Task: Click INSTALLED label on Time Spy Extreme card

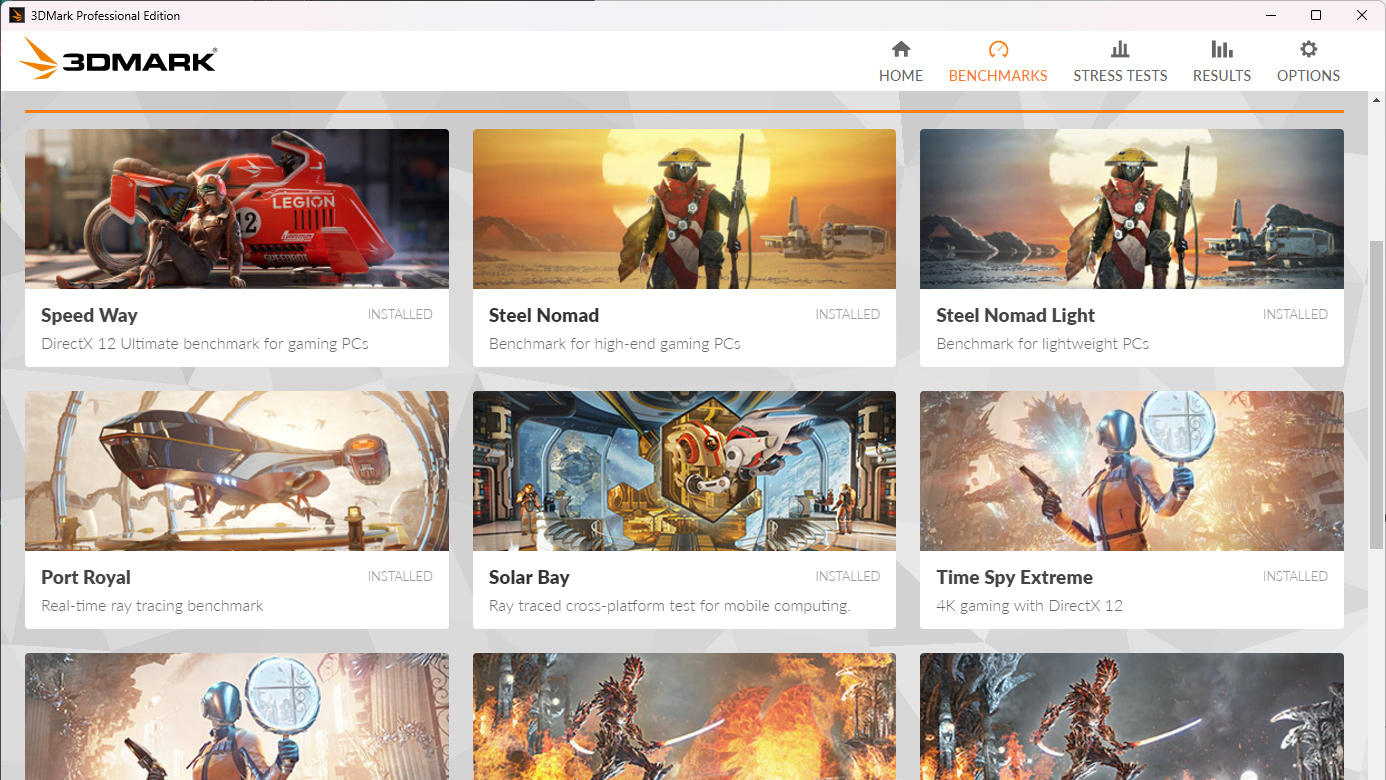Action: point(1295,576)
